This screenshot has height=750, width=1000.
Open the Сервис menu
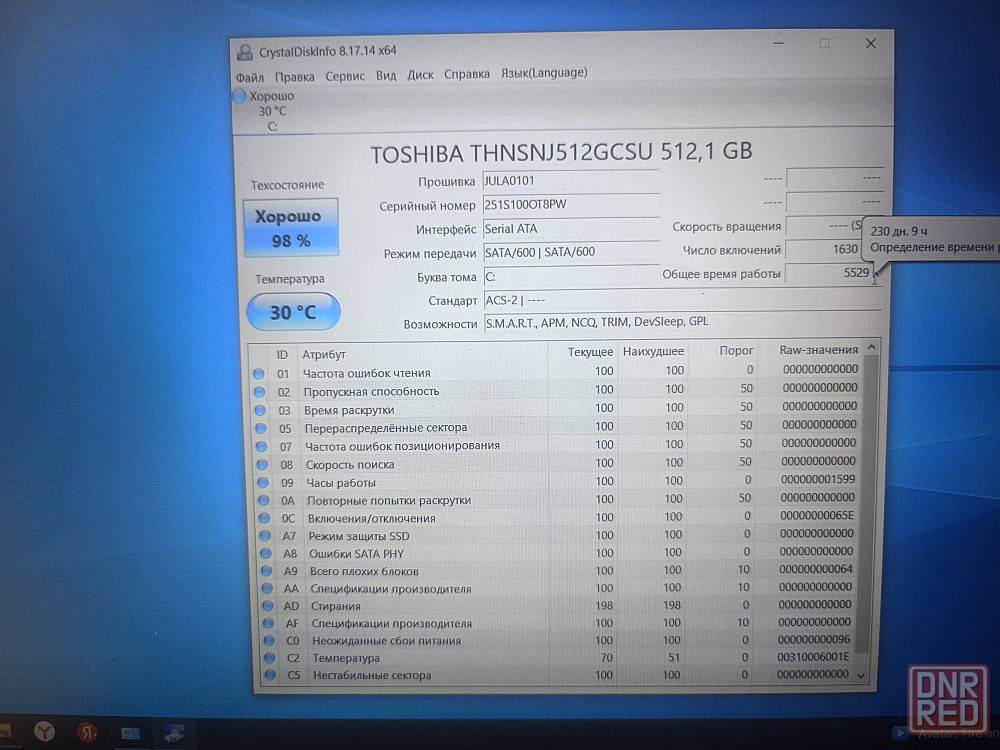(344, 76)
